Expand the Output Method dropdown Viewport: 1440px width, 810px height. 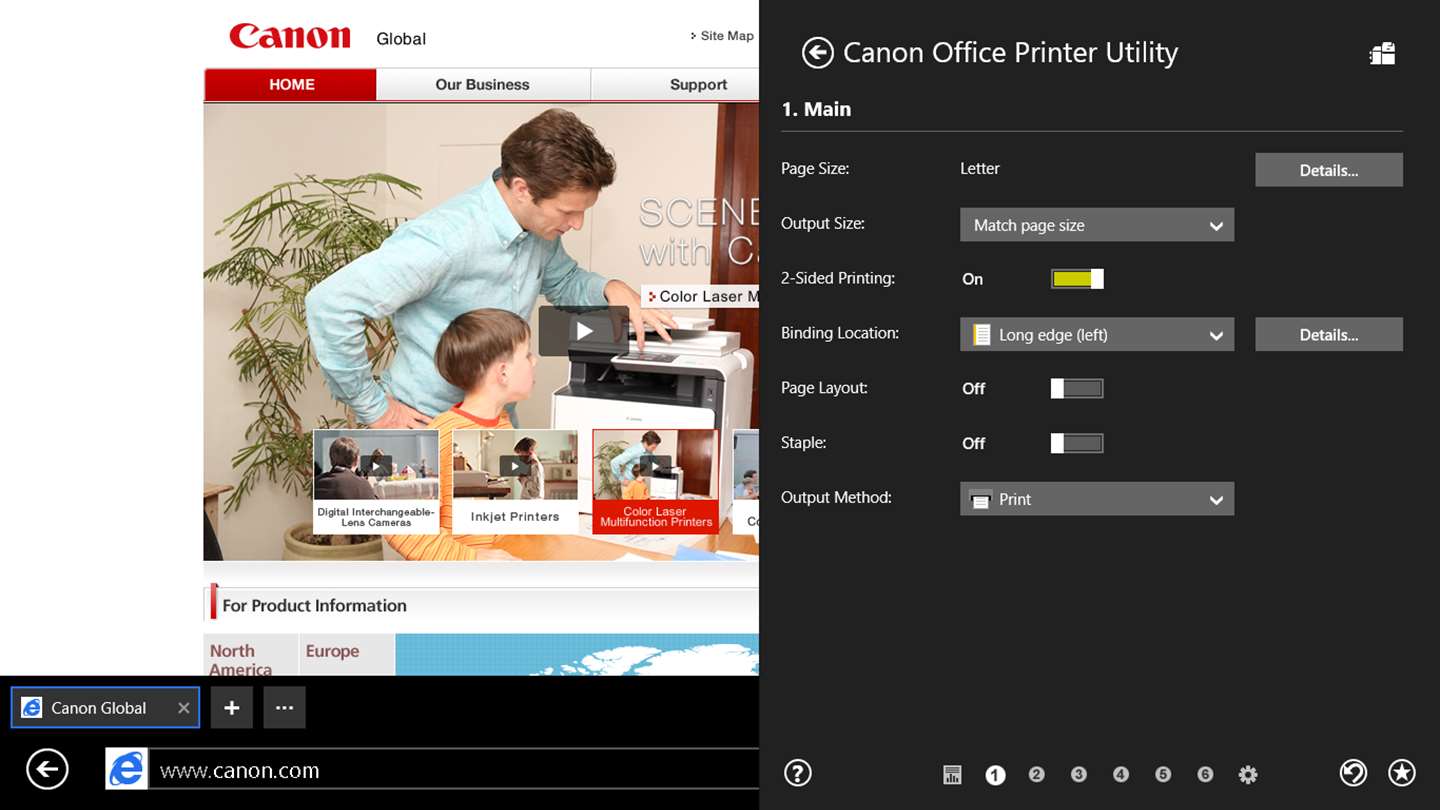point(1097,499)
